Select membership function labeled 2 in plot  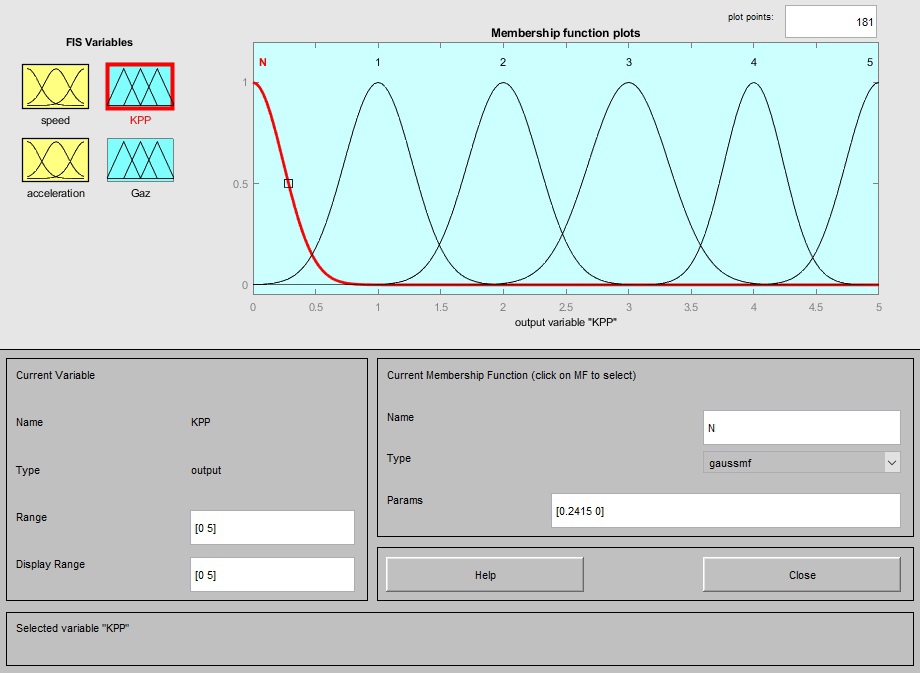point(503,62)
